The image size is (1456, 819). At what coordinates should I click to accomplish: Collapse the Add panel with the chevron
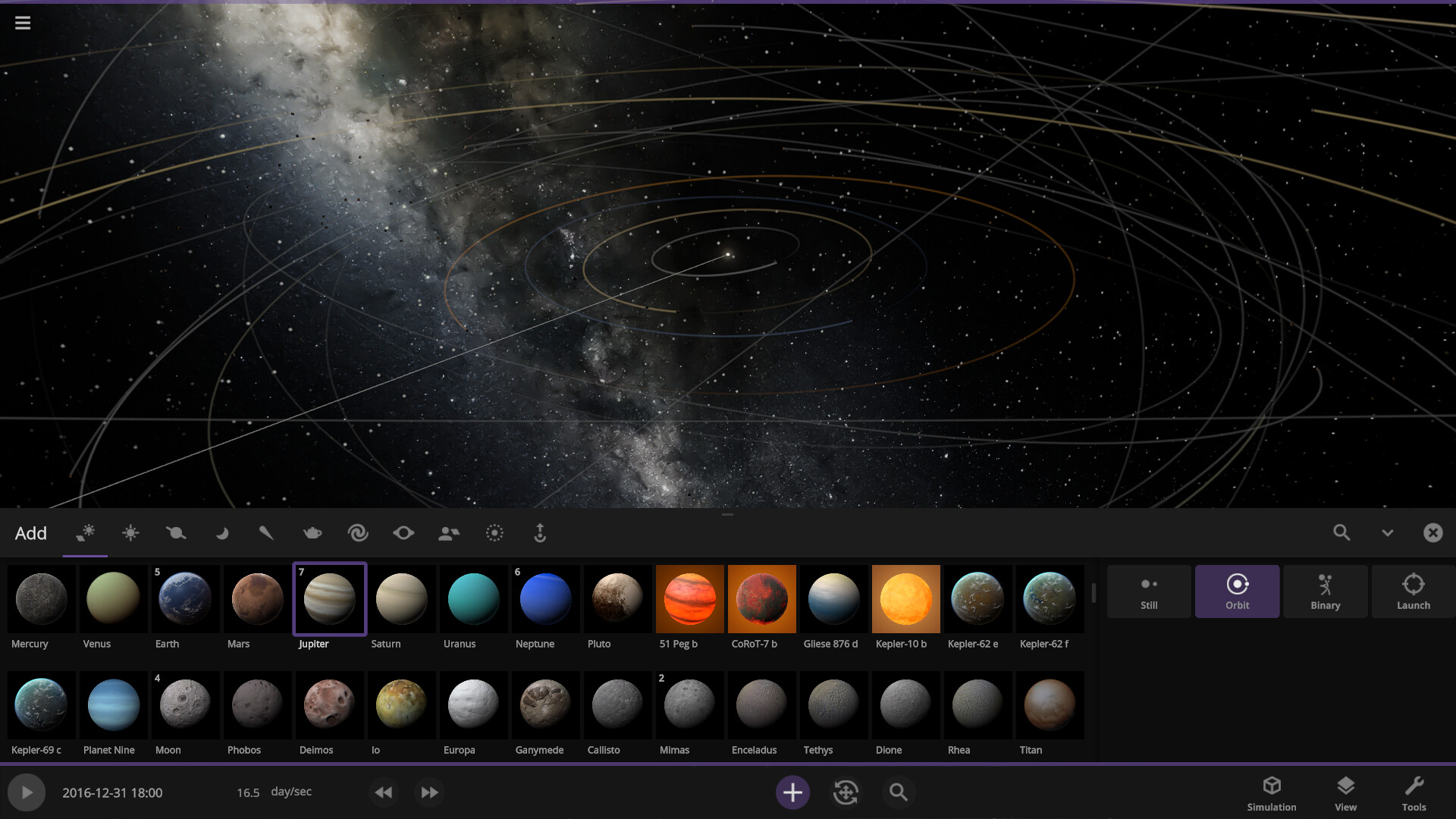point(1388,533)
